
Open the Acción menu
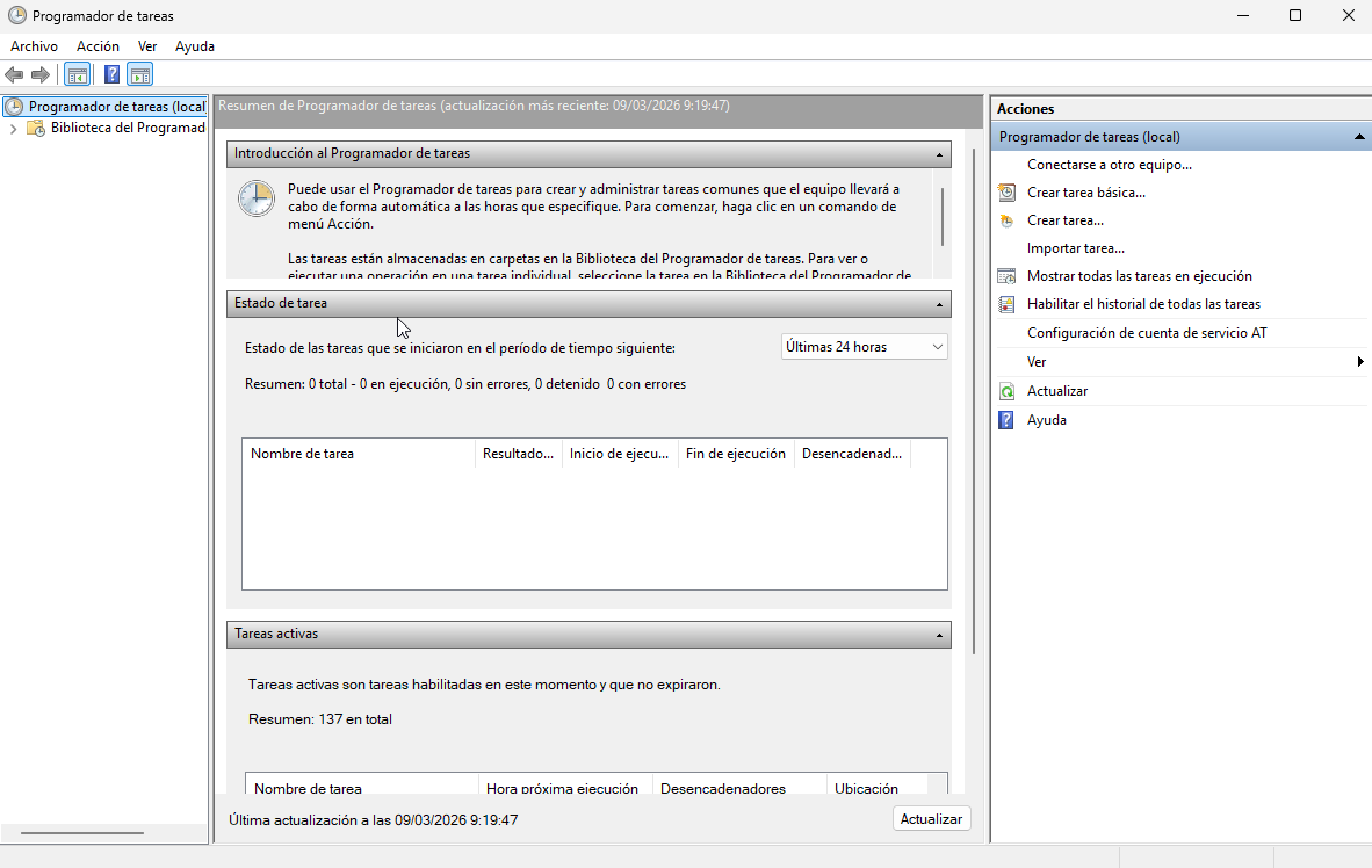[x=98, y=46]
